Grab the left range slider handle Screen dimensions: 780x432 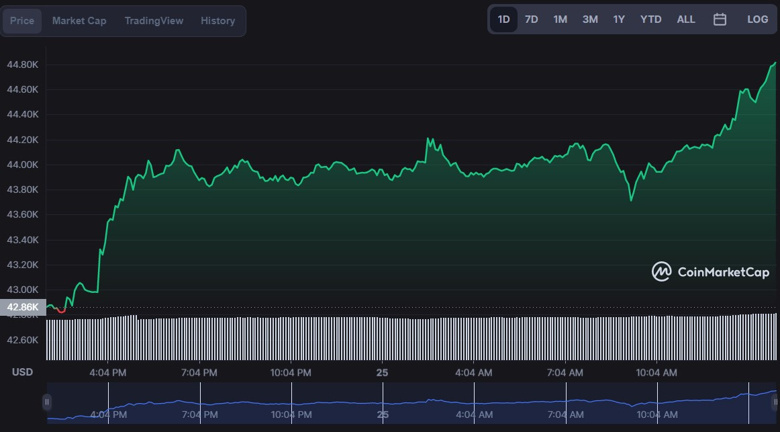(47, 402)
